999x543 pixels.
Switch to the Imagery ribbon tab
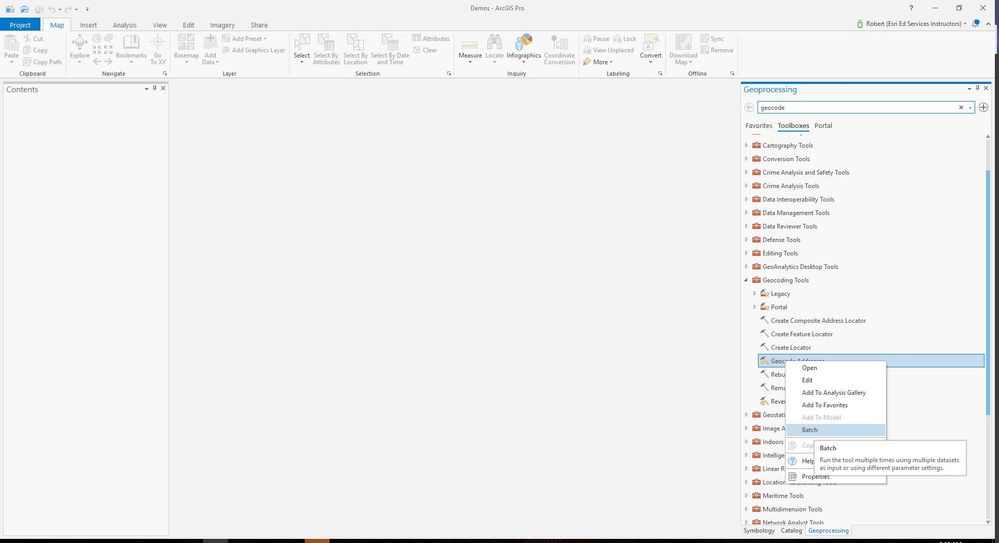[222, 25]
